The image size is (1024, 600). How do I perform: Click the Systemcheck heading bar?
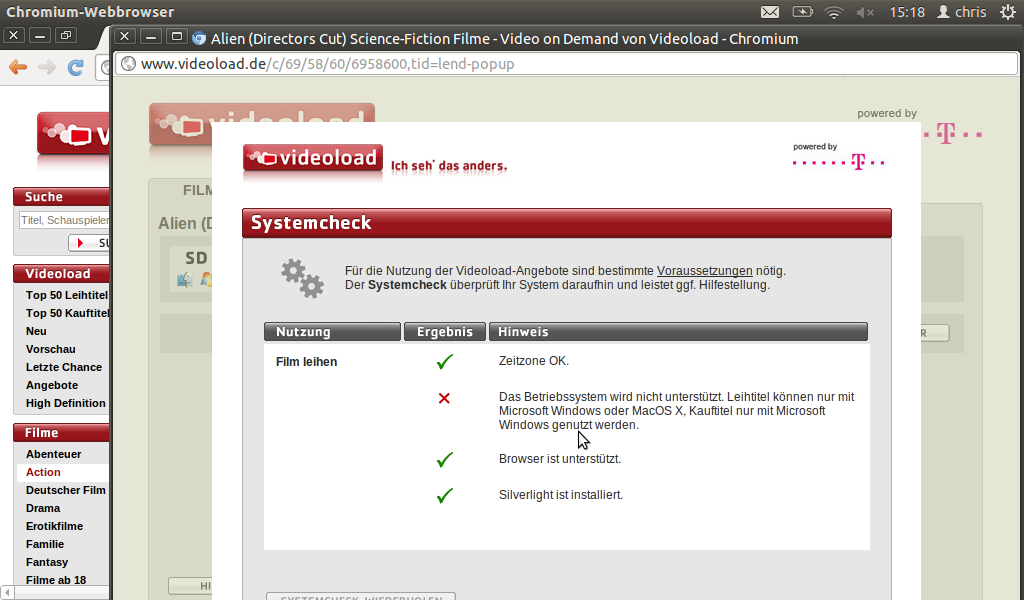(567, 223)
